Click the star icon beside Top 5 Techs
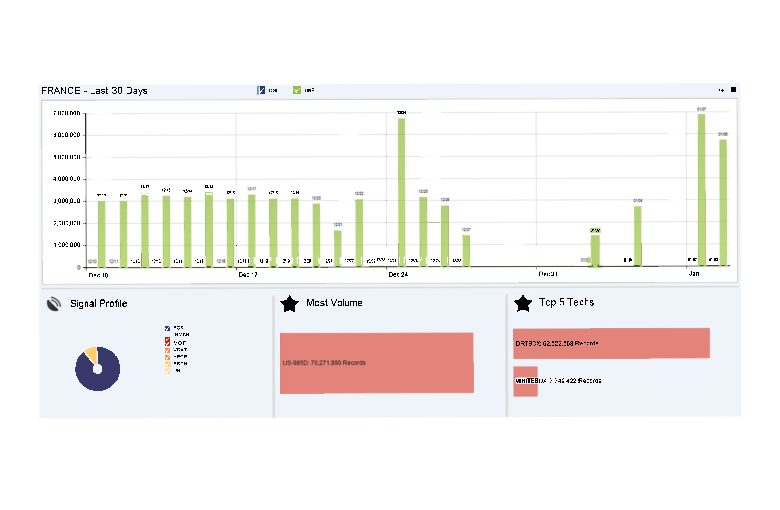Viewport: 780px width, 510px height. click(x=523, y=303)
